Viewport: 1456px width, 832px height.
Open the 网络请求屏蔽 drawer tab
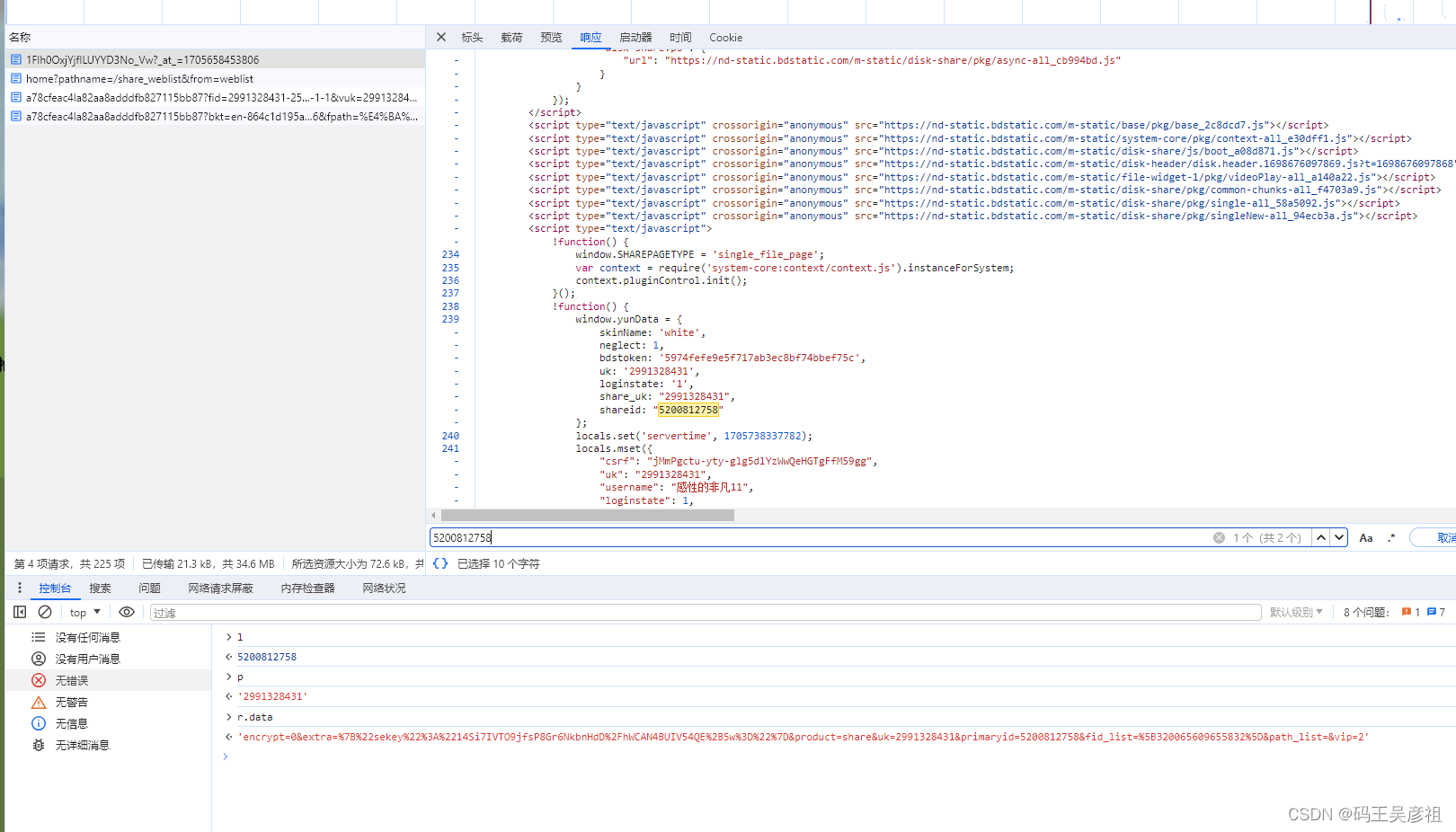point(220,588)
